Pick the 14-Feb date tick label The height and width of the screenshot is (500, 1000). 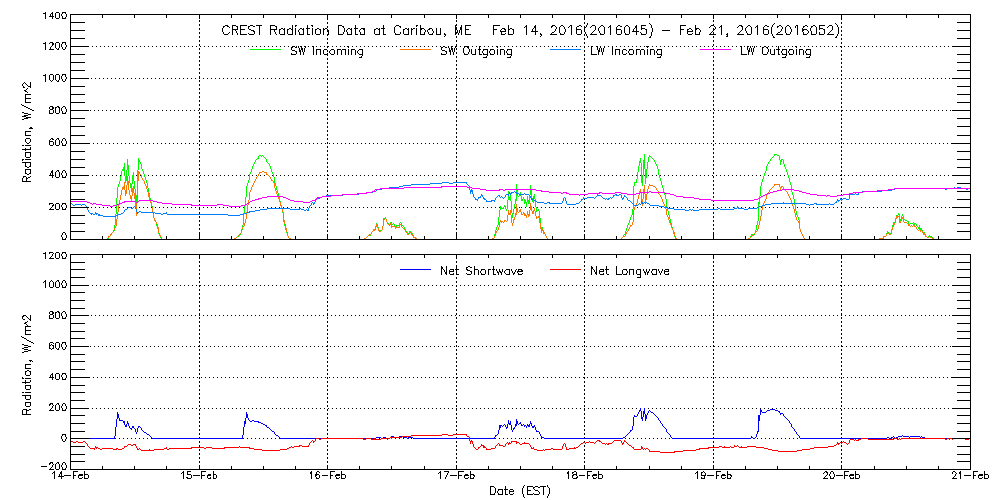(72, 477)
